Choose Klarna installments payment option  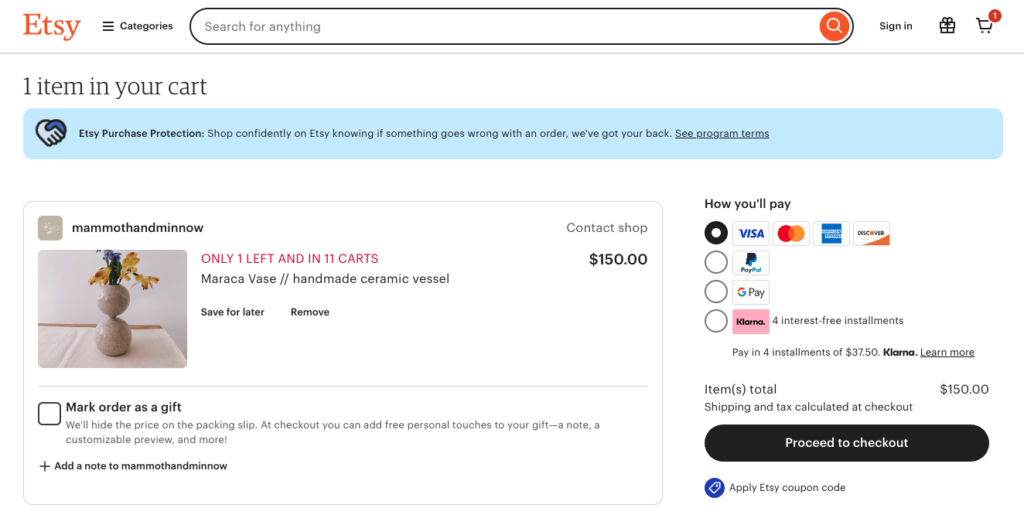[x=716, y=321]
